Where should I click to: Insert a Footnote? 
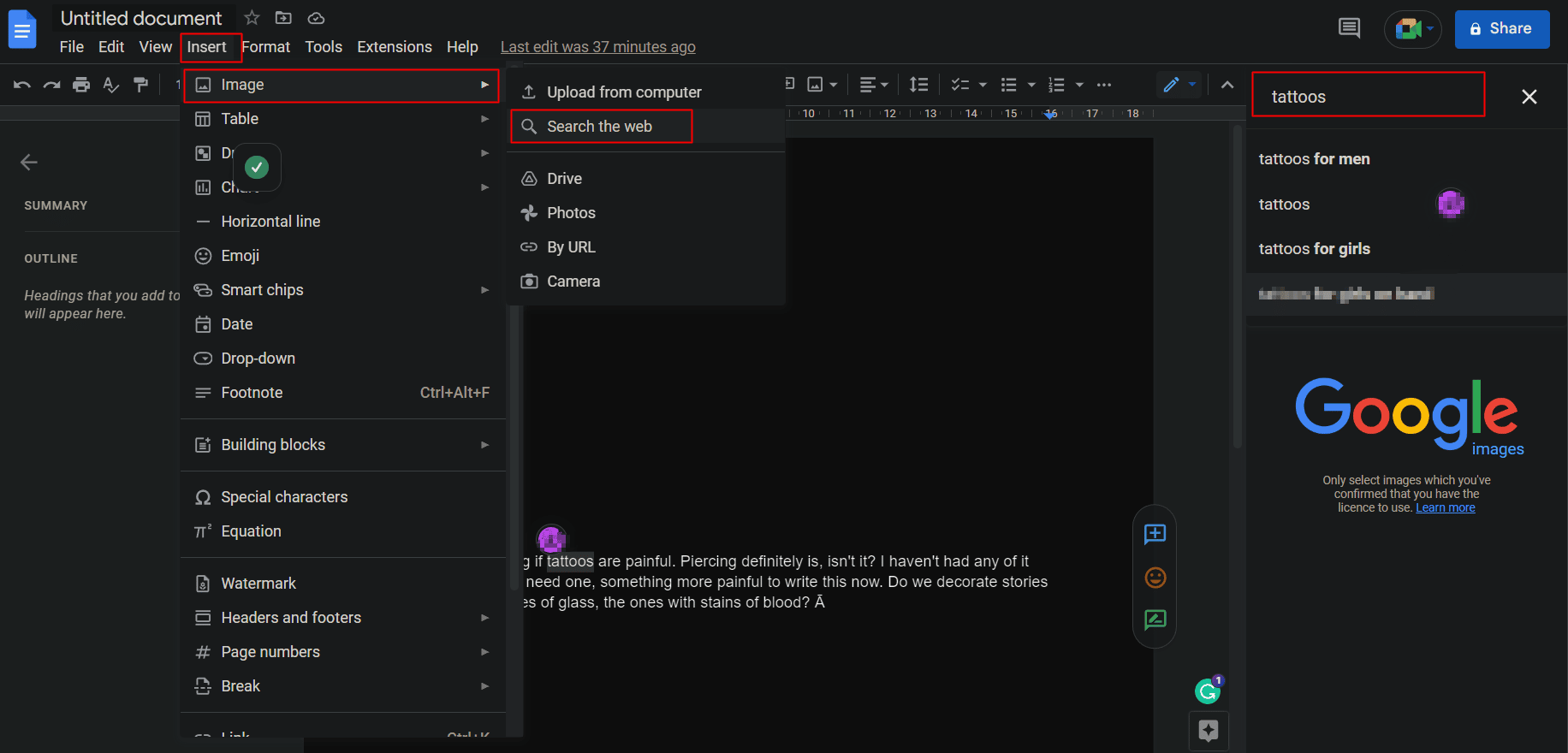(x=342, y=393)
